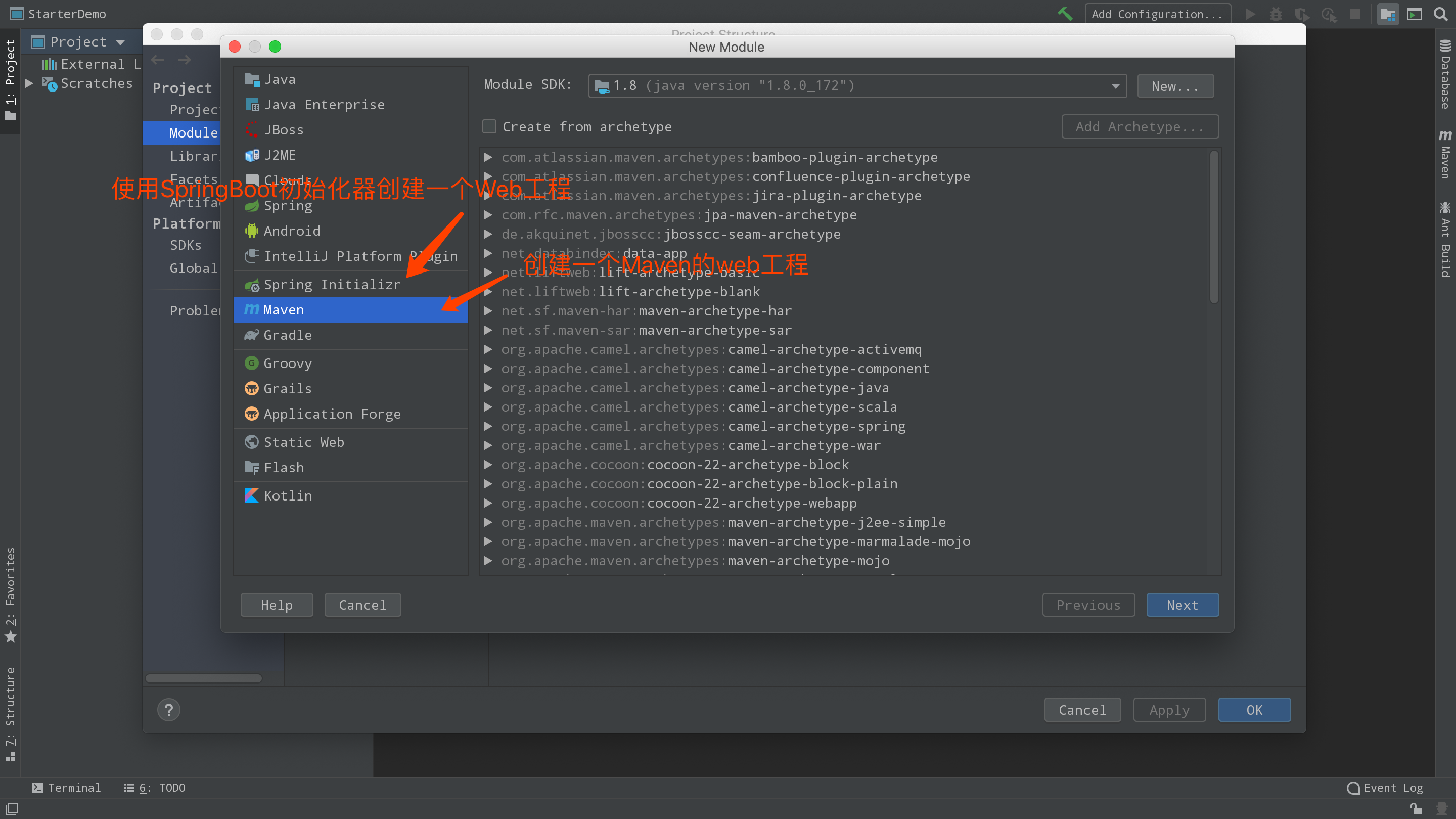Viewport: 1456px width, 819px height.
Task: Select the Spring Initializr module type
Action: (332, 284)
